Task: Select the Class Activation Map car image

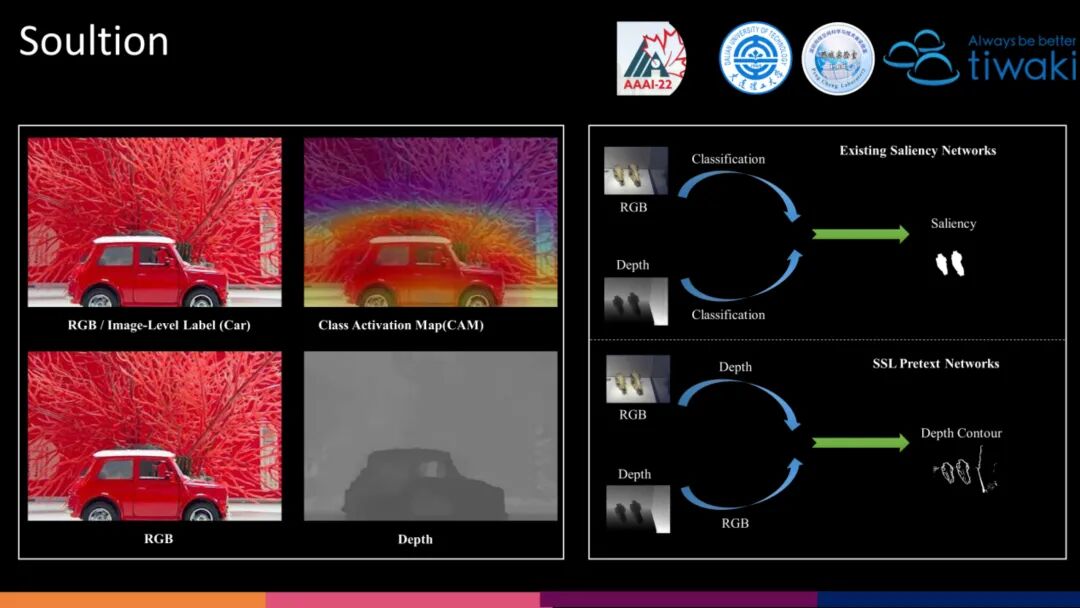Action: (430, 222)
